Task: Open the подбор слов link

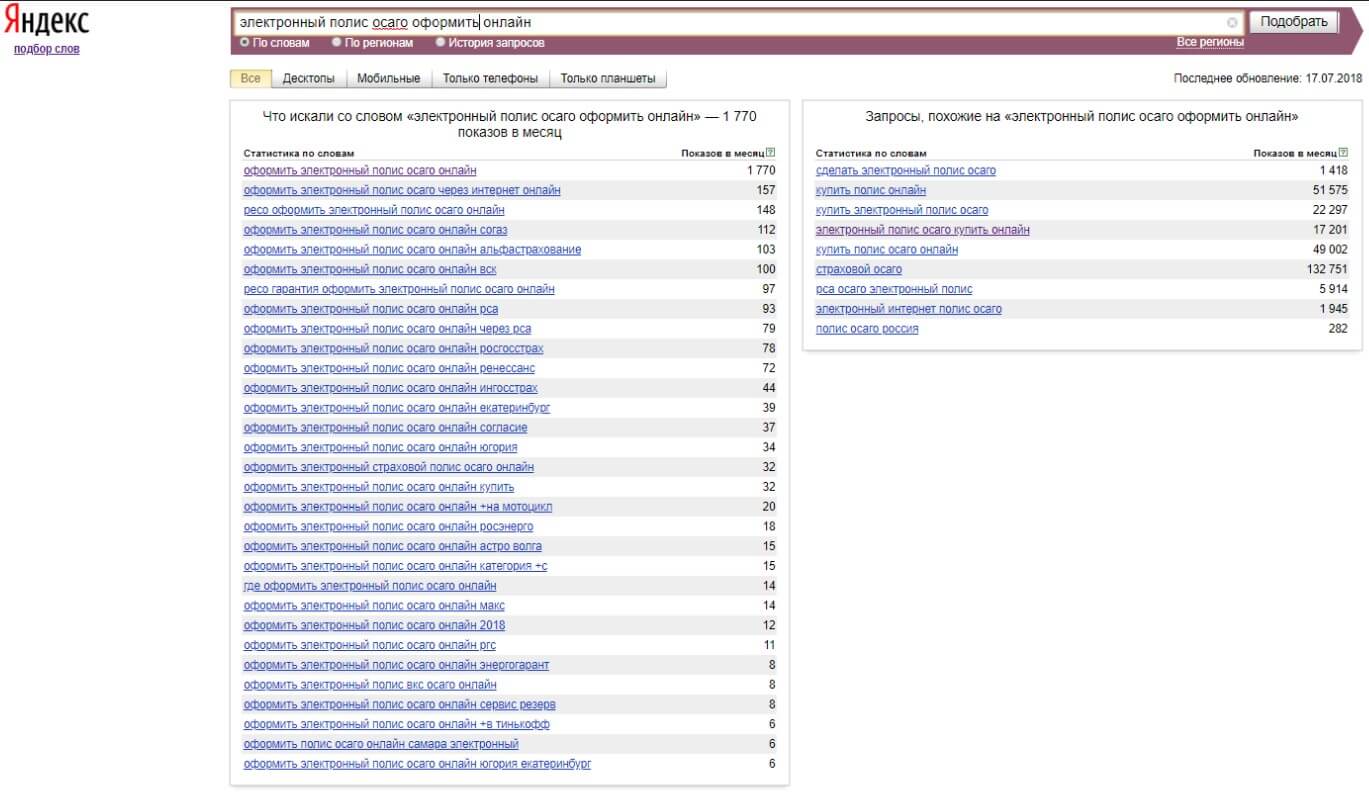Action: (x=47, y=49)
